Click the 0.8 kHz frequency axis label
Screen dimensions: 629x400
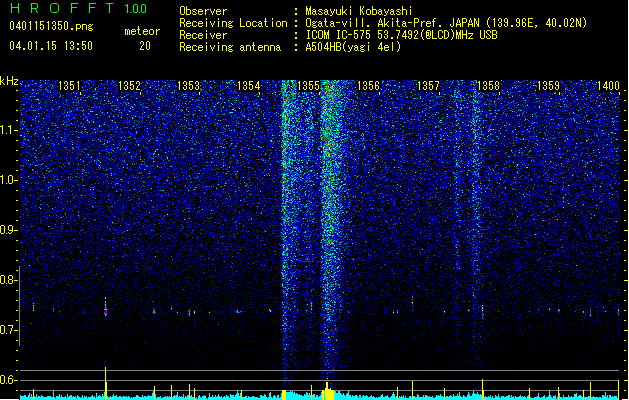(9, 280)
